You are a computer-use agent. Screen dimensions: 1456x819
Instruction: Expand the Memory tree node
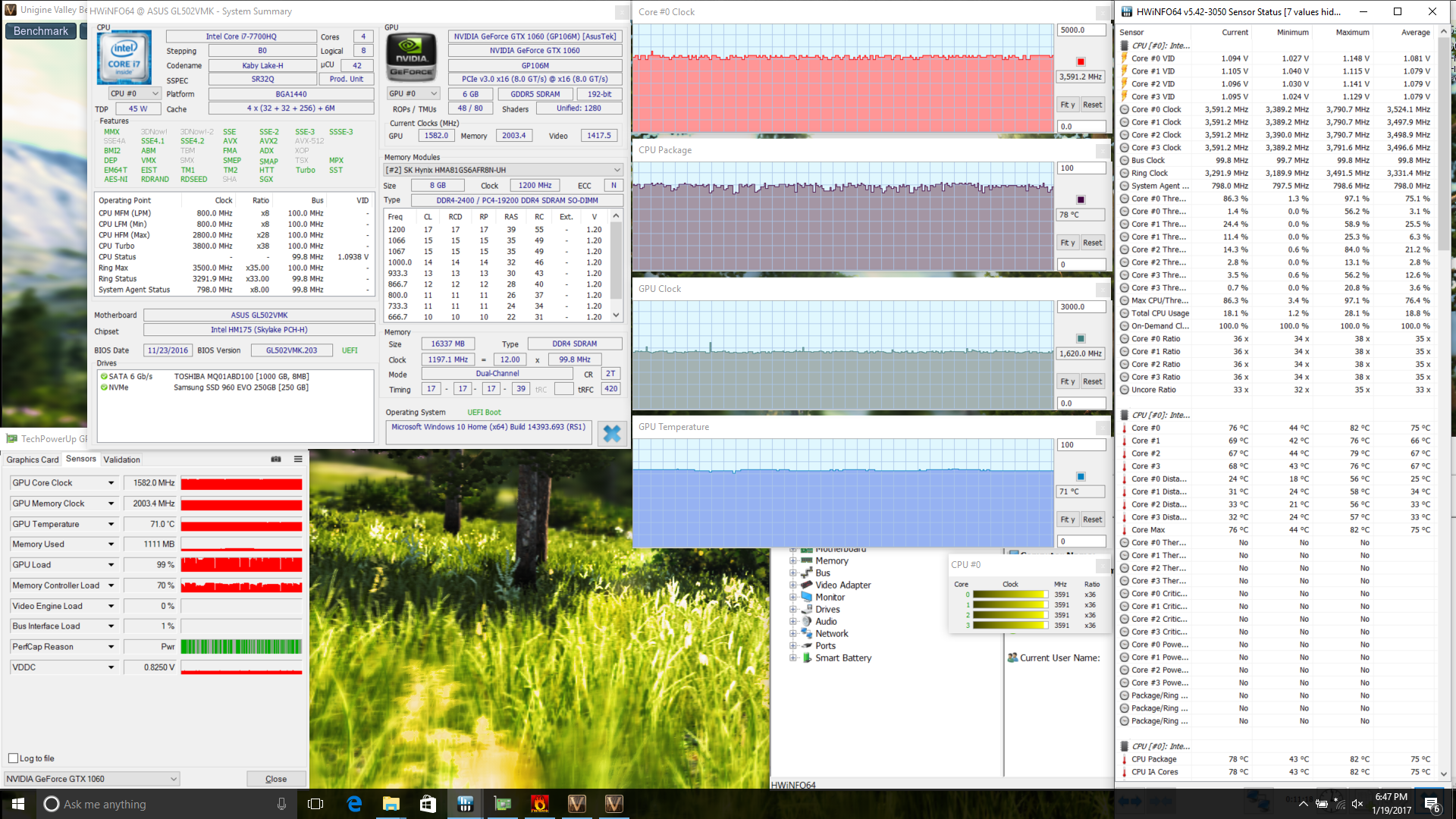(793, 560)
